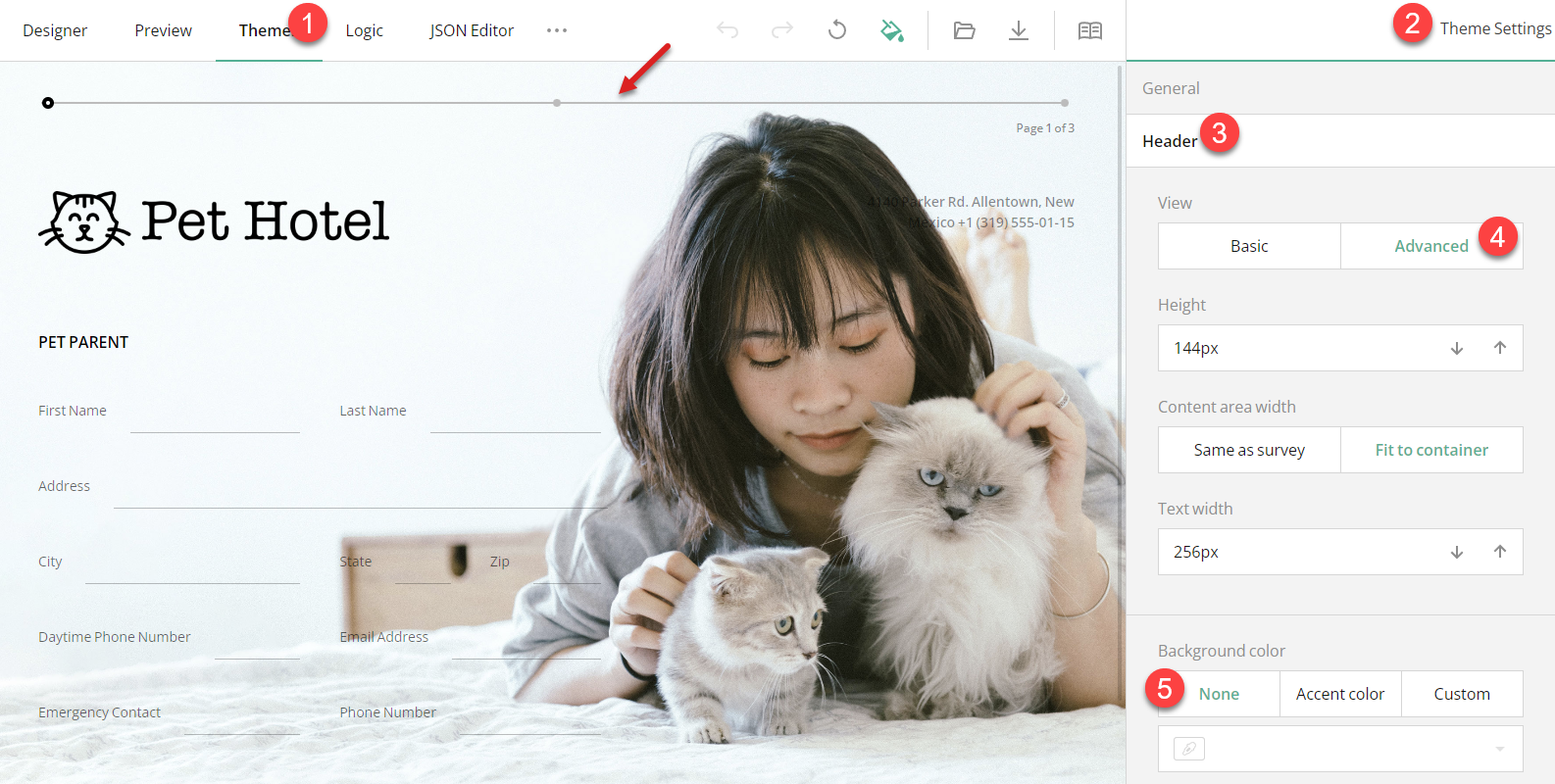Click the download export icon

click(x=1019, y=30)
